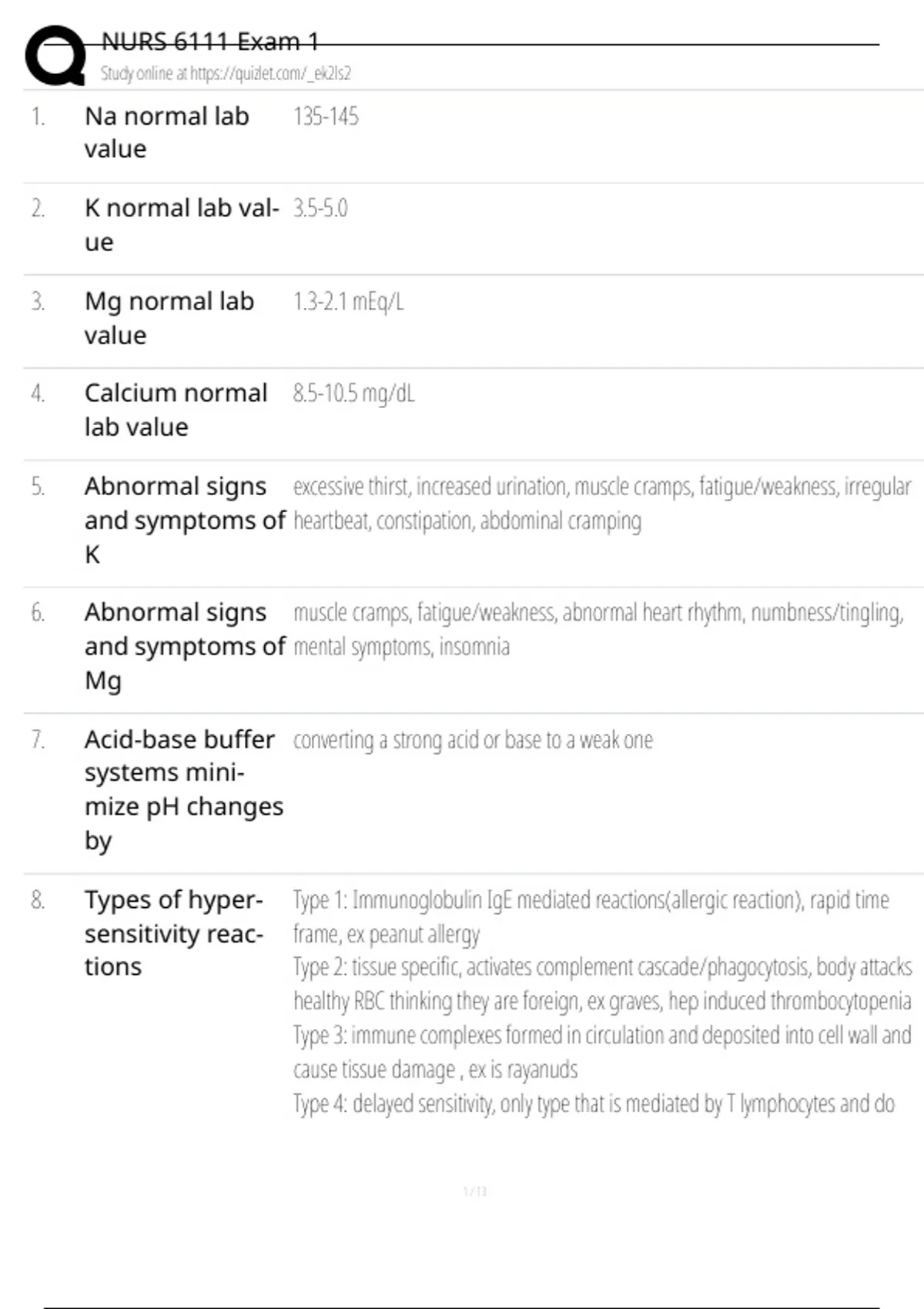Image resolution: width=924 pixels, height=1309 pixels.
Task: Click the 1.3-2.1 mEq/L answer
Action: point(348,302)
